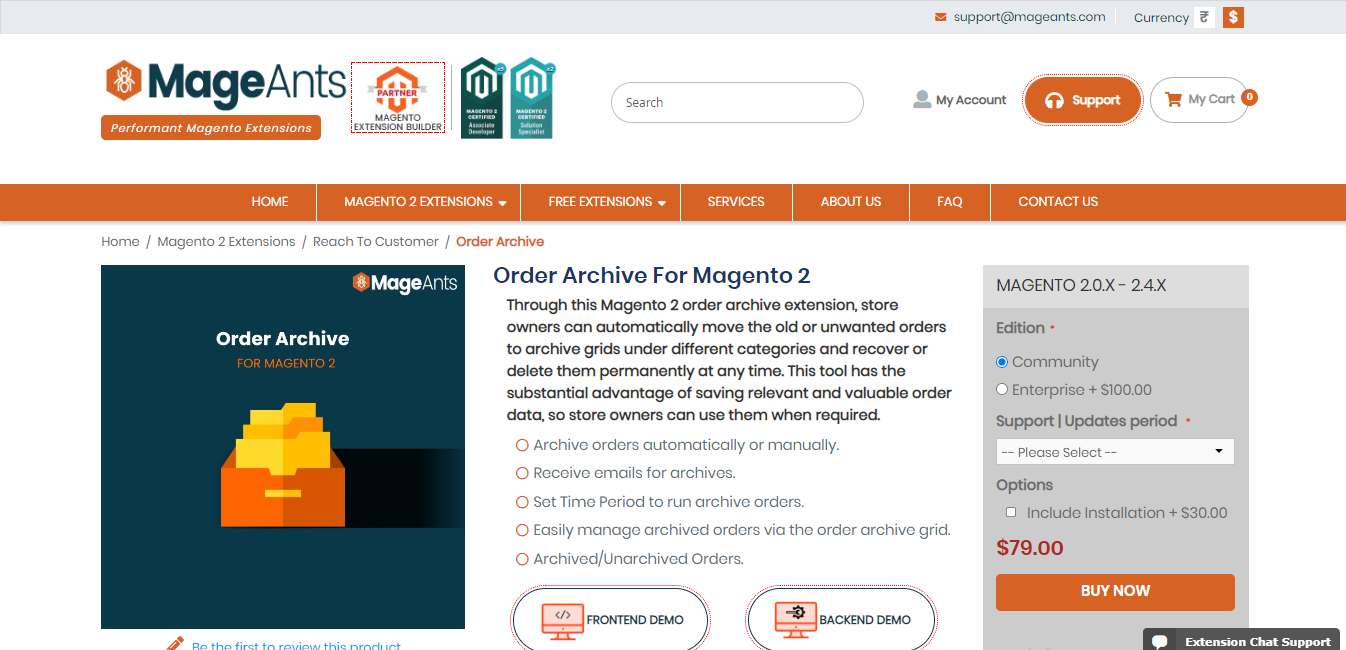The width and height of the screenshot is (1346, 650).
Task: Click the email envelope icon beside support@mageants.com
Action: point(938,17)
